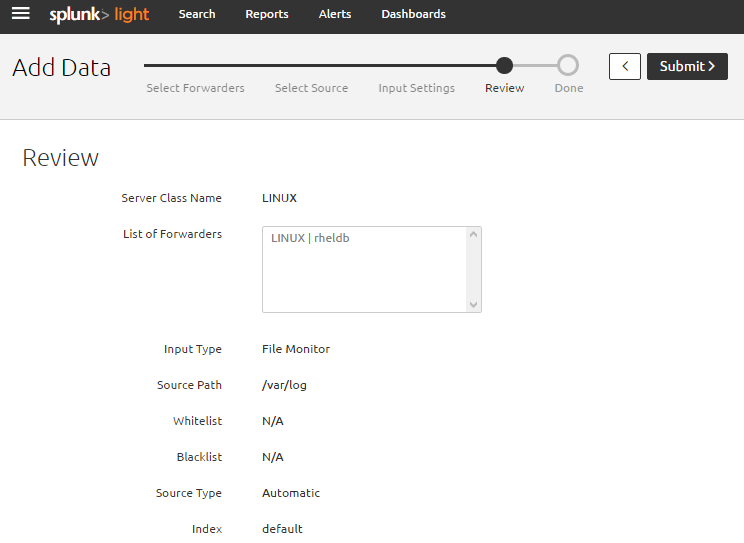Click the Input Settings step label
Image resolution: width=744 pixels, height=543 pixels.
pos(417,88)
